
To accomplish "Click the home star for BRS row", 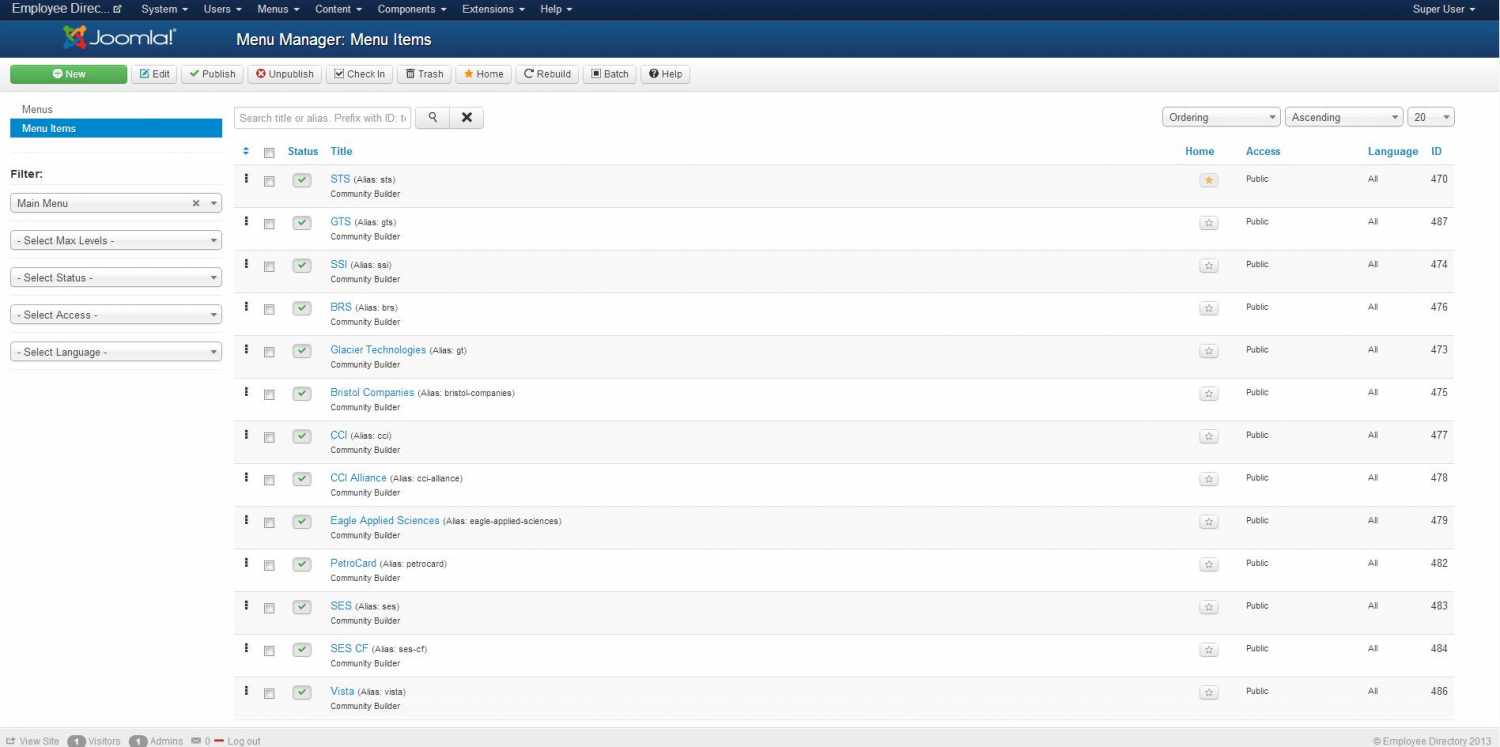I will click(x=1209, y=308).
